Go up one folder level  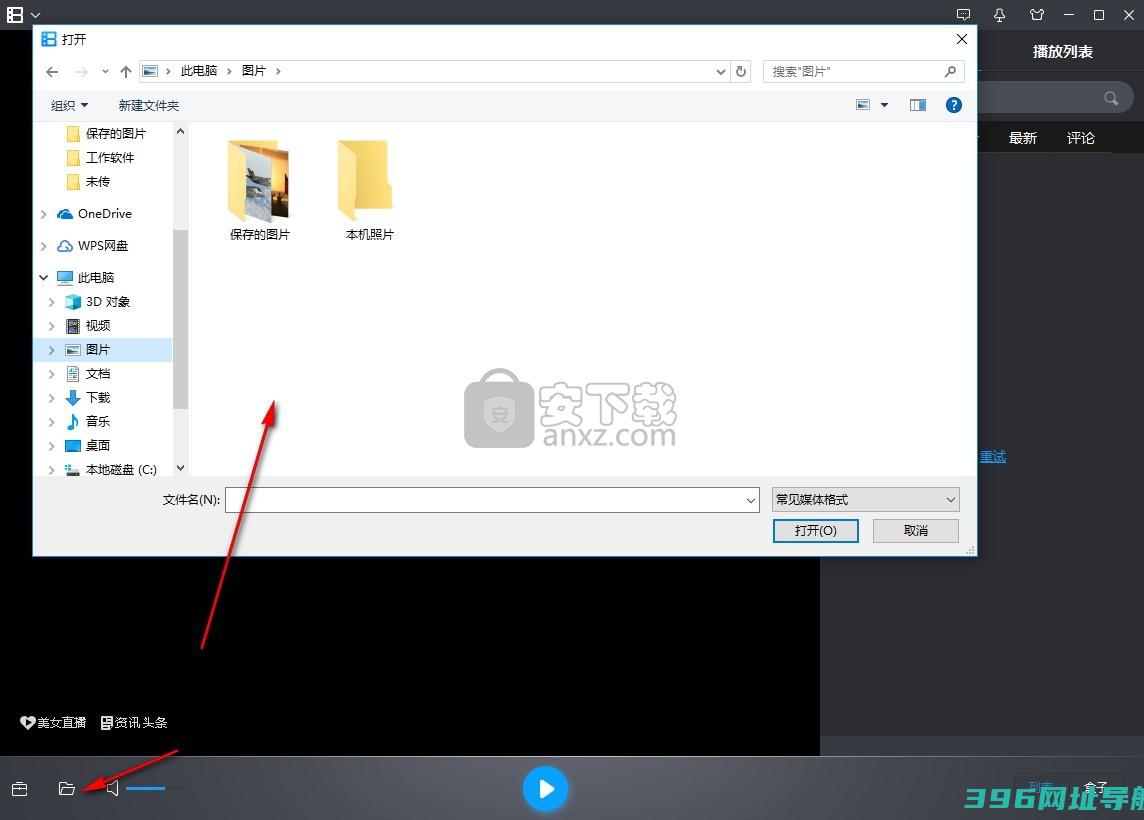pyautogui.click(x=125, y=71)
